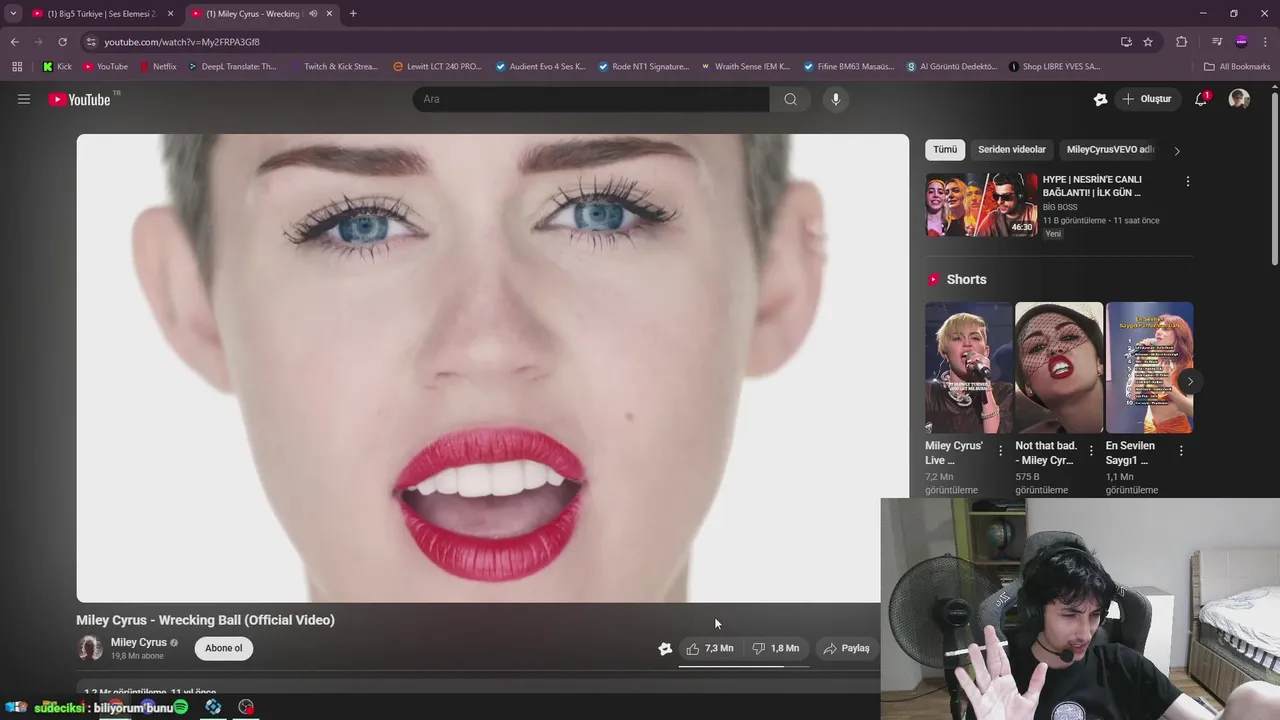1280x720 pixels.
Task: Show more filter chips with the arrow
Action: tap(1177, 151)
